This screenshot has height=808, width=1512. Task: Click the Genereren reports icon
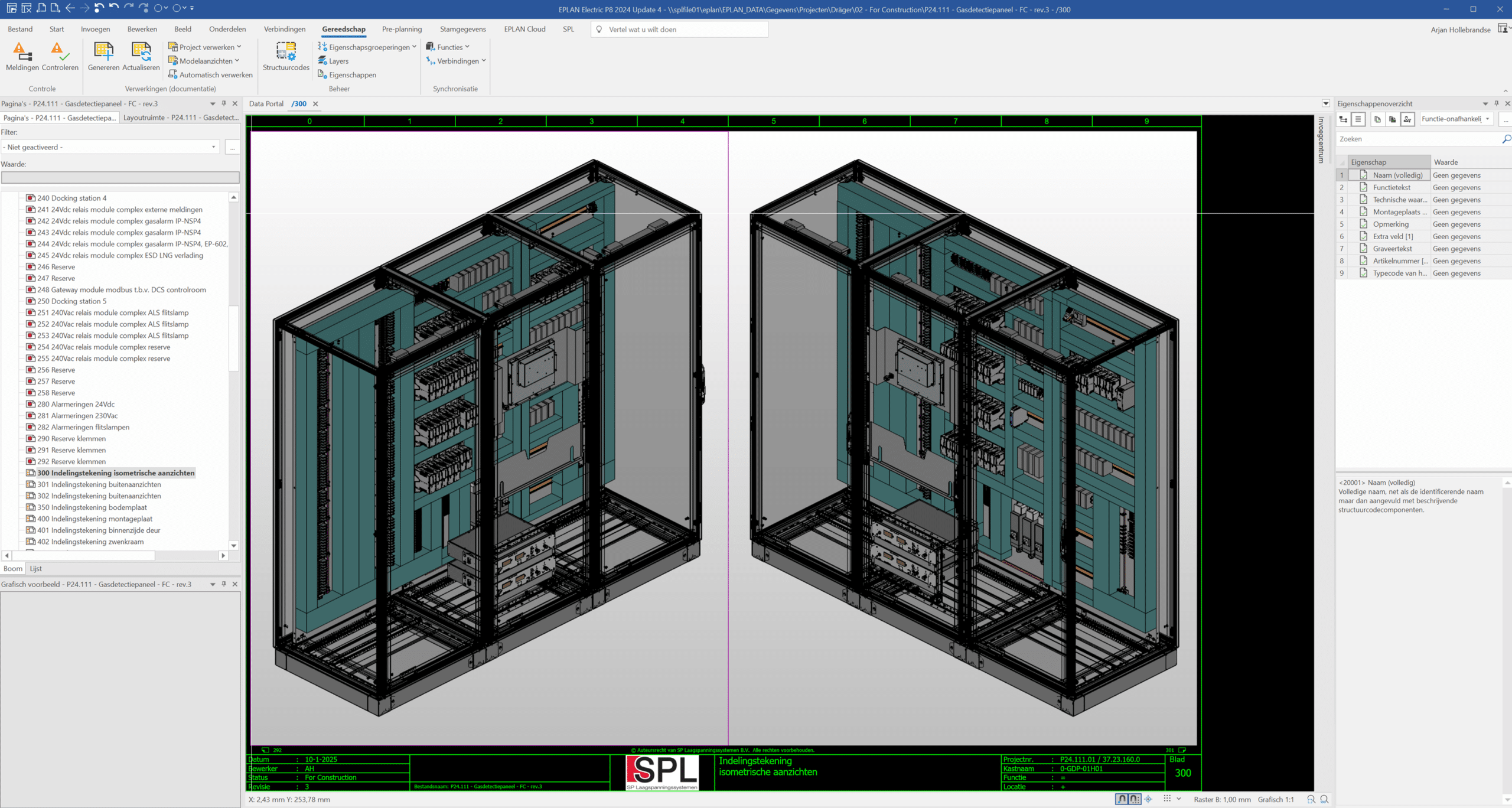click(103, 57)
